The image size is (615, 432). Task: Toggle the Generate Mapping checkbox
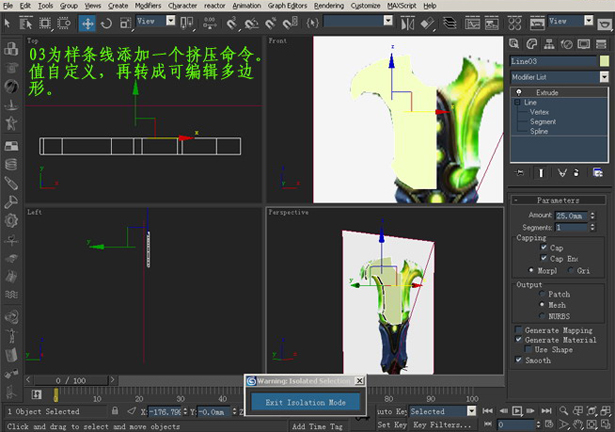click(518, 330)
